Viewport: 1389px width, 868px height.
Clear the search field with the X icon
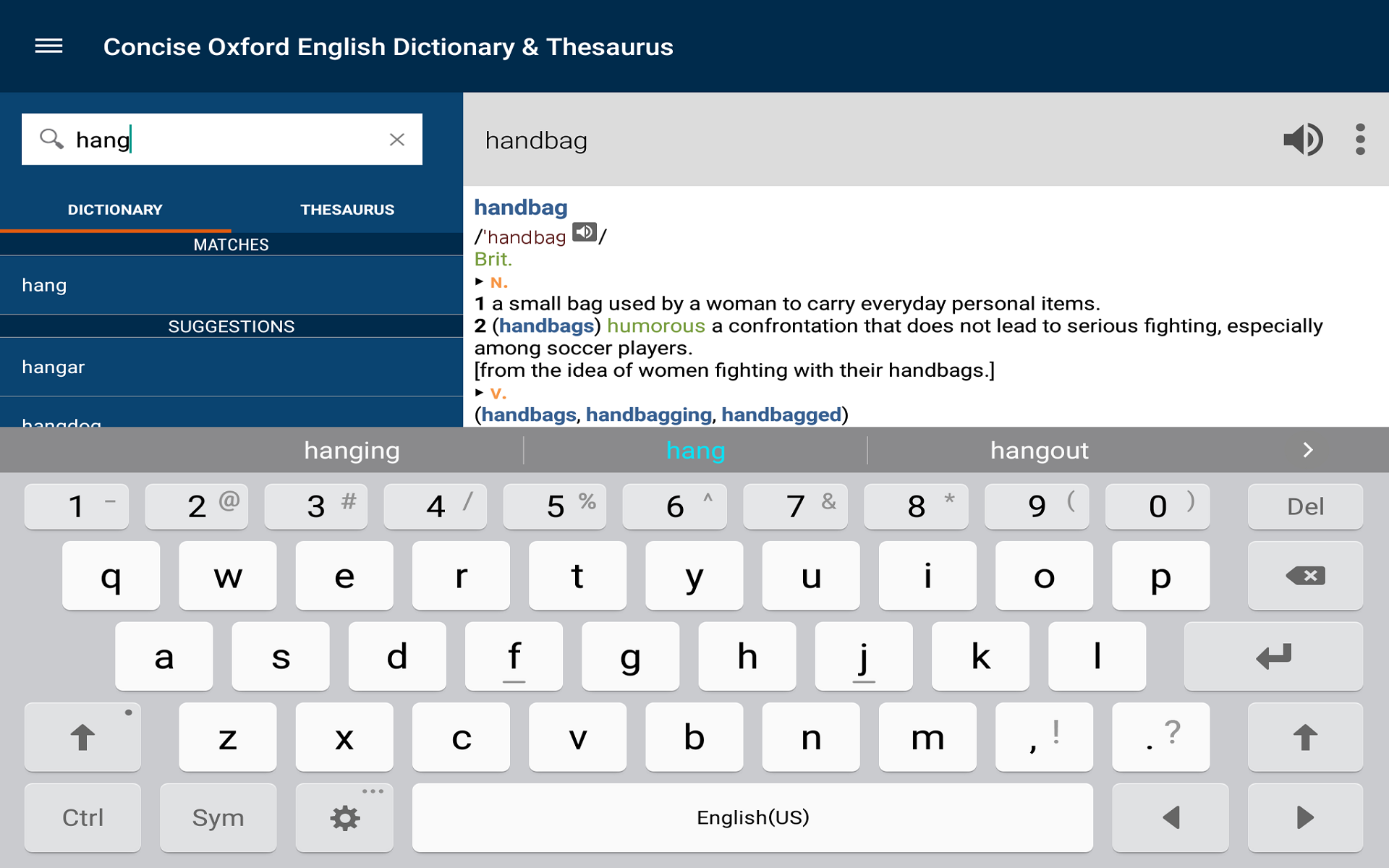coord(397,139)
